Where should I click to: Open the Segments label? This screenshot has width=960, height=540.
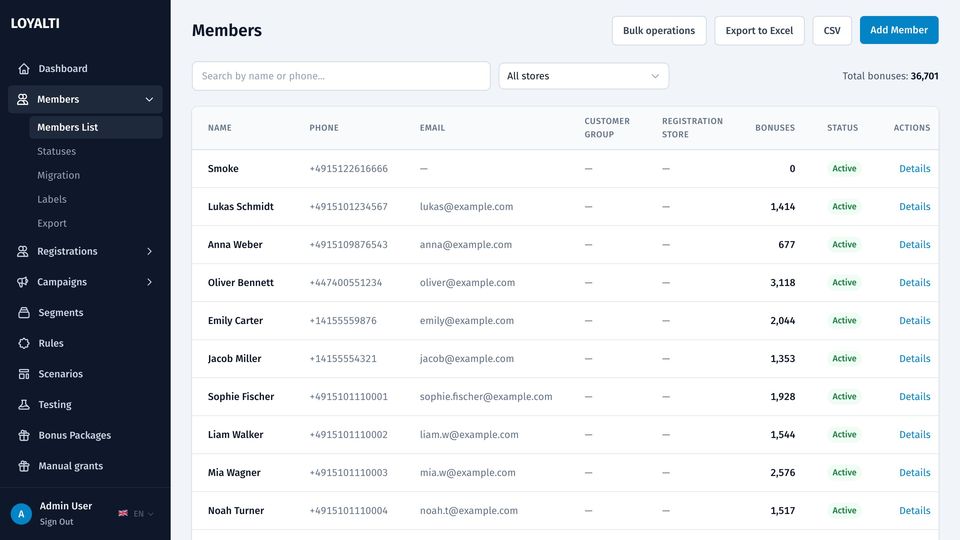tap(61, 312)
